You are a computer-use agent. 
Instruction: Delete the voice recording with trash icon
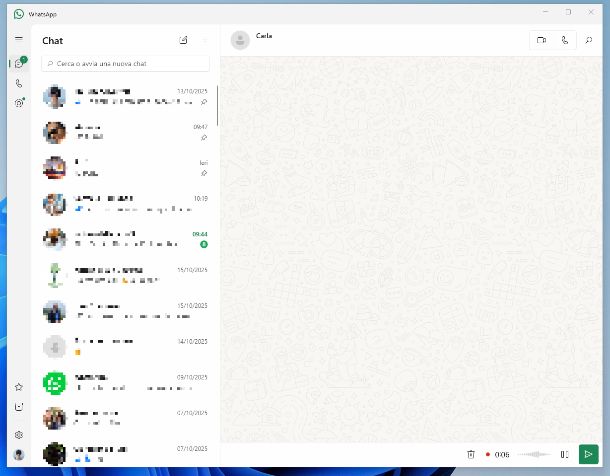(471, 454)
